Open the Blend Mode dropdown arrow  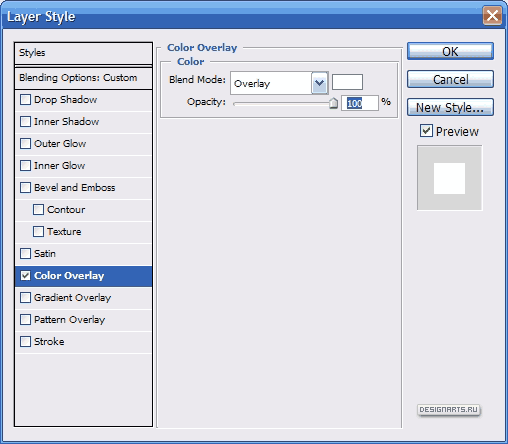[x=320, y=83]
